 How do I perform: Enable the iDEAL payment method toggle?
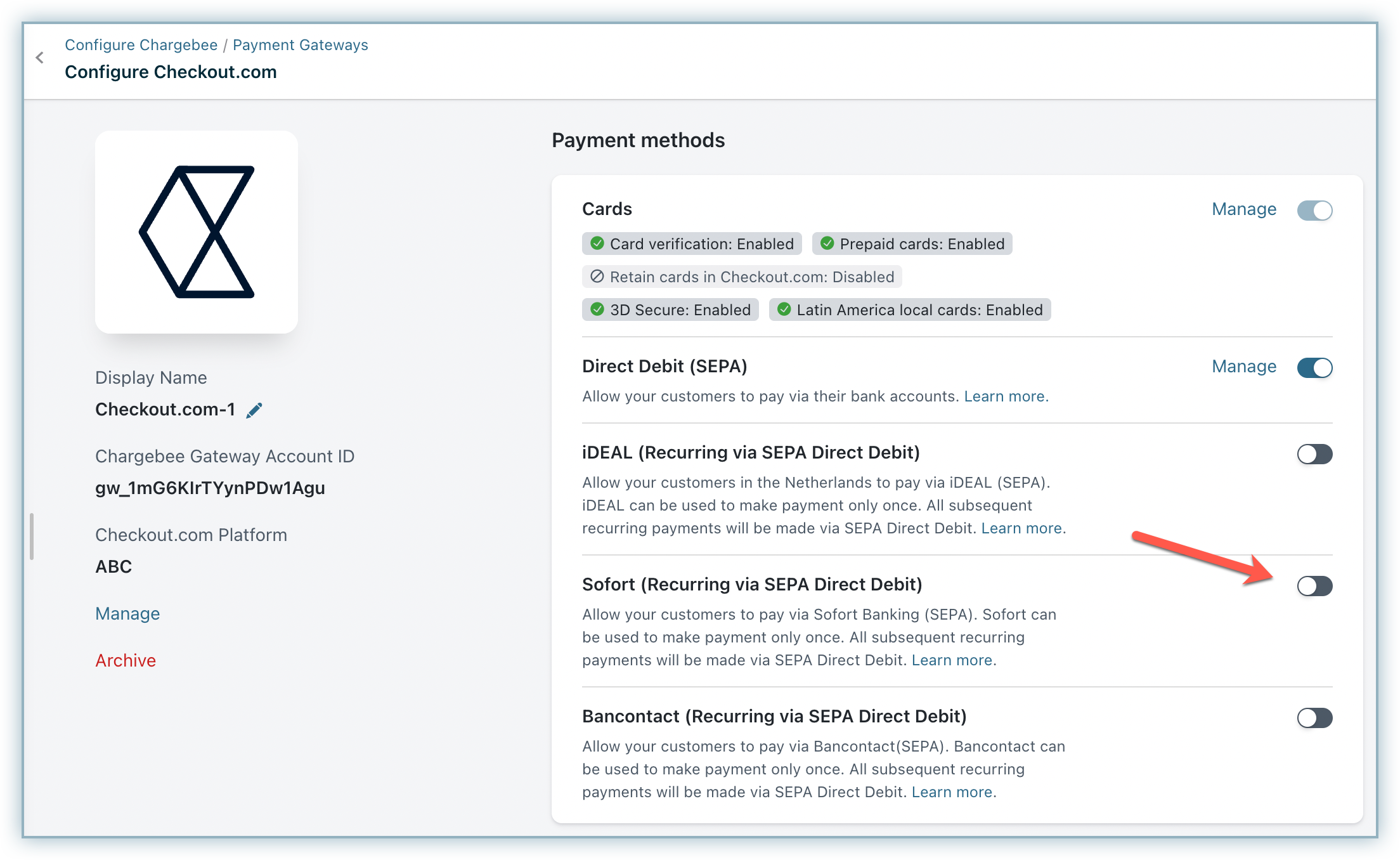click(x=1314, y=454)
